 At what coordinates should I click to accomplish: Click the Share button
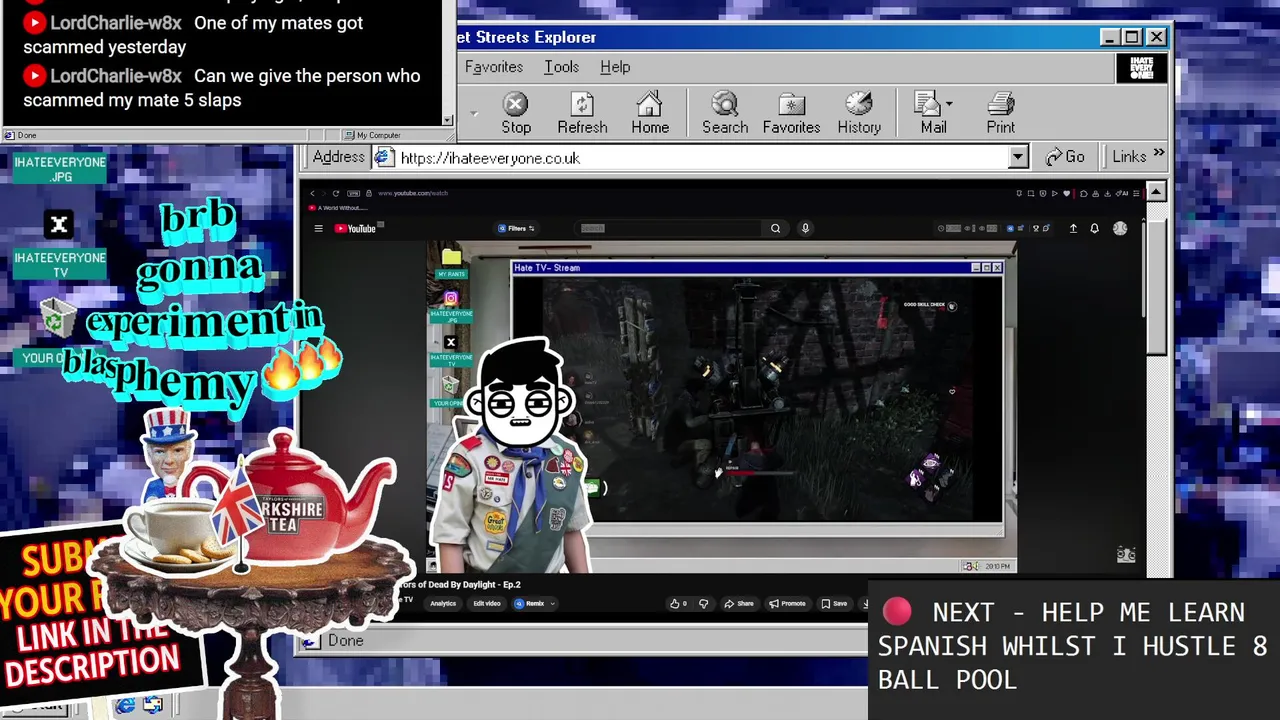[x=739, y=603]
